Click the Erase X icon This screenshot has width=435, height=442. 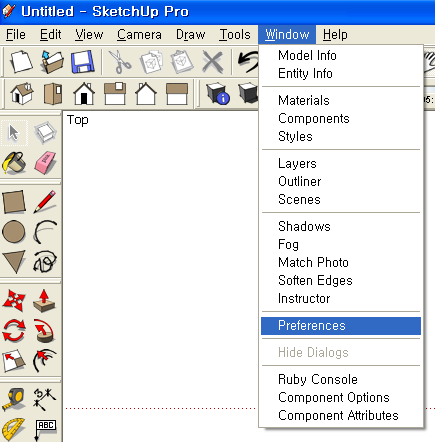click(213, 62)
